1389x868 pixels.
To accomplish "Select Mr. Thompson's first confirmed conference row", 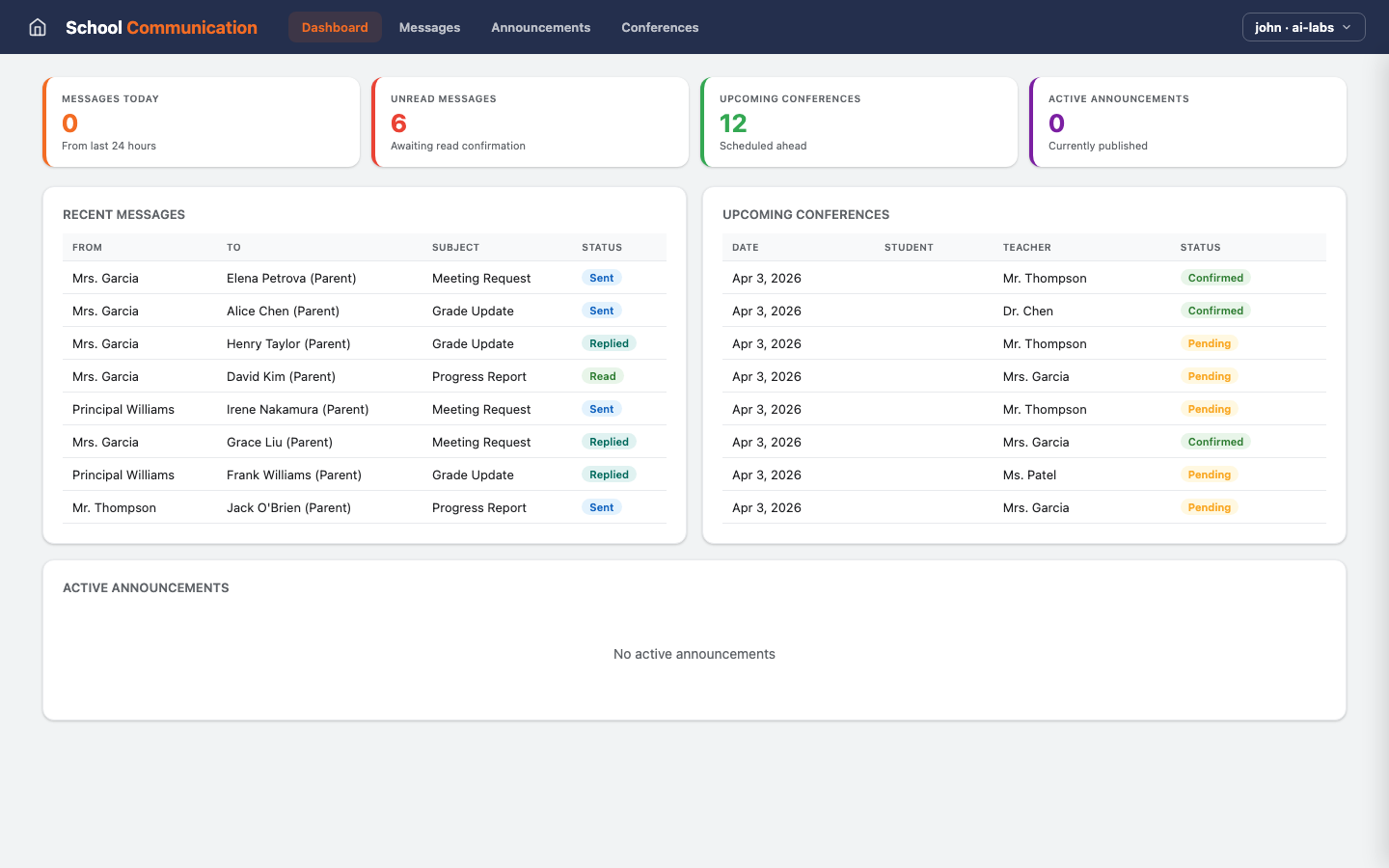I will click(x=1022, y=278).
